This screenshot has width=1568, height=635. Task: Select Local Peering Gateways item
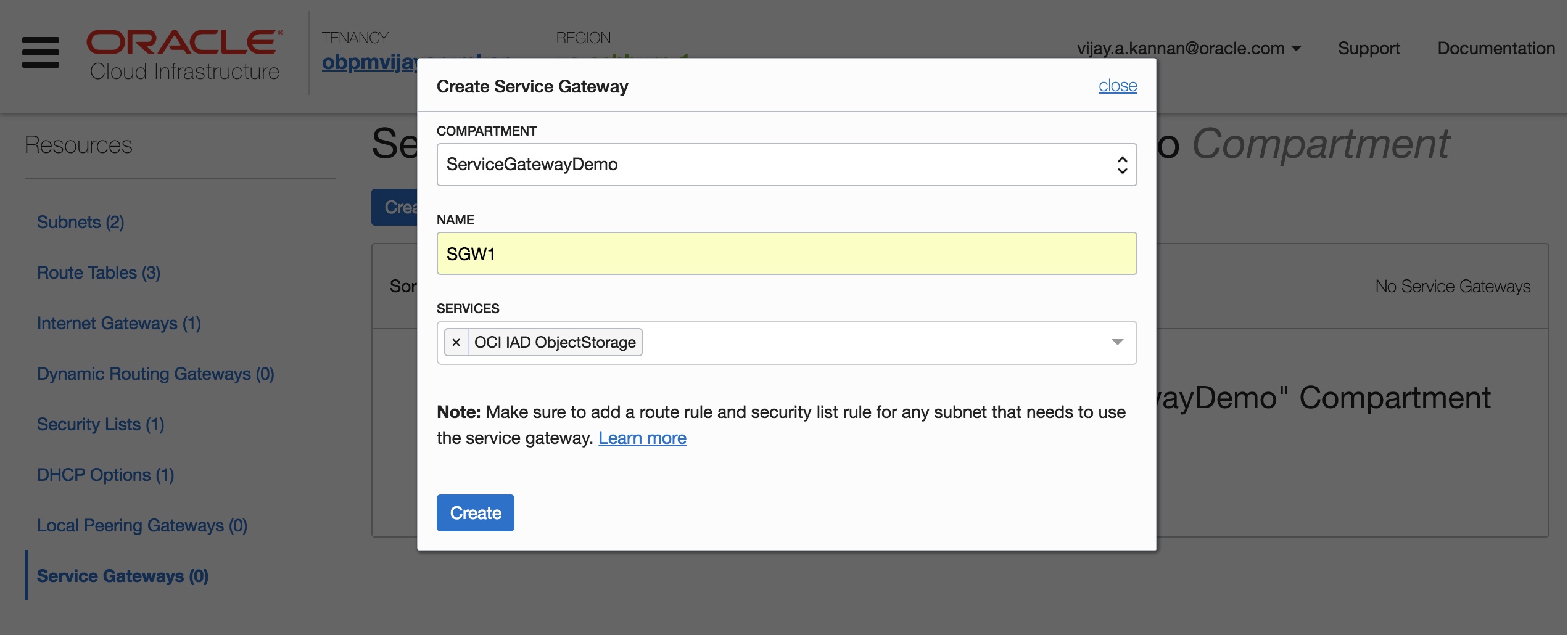(x=142, y=525)
